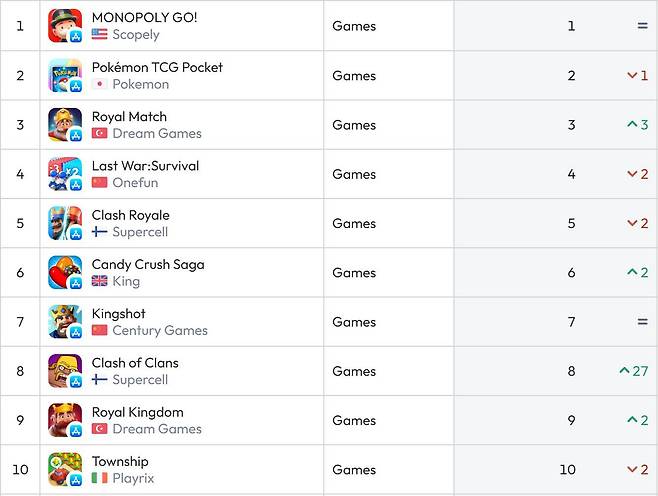
Task: Visit the Dream Games publisher under Royal Match
Action: click(157, 133)
